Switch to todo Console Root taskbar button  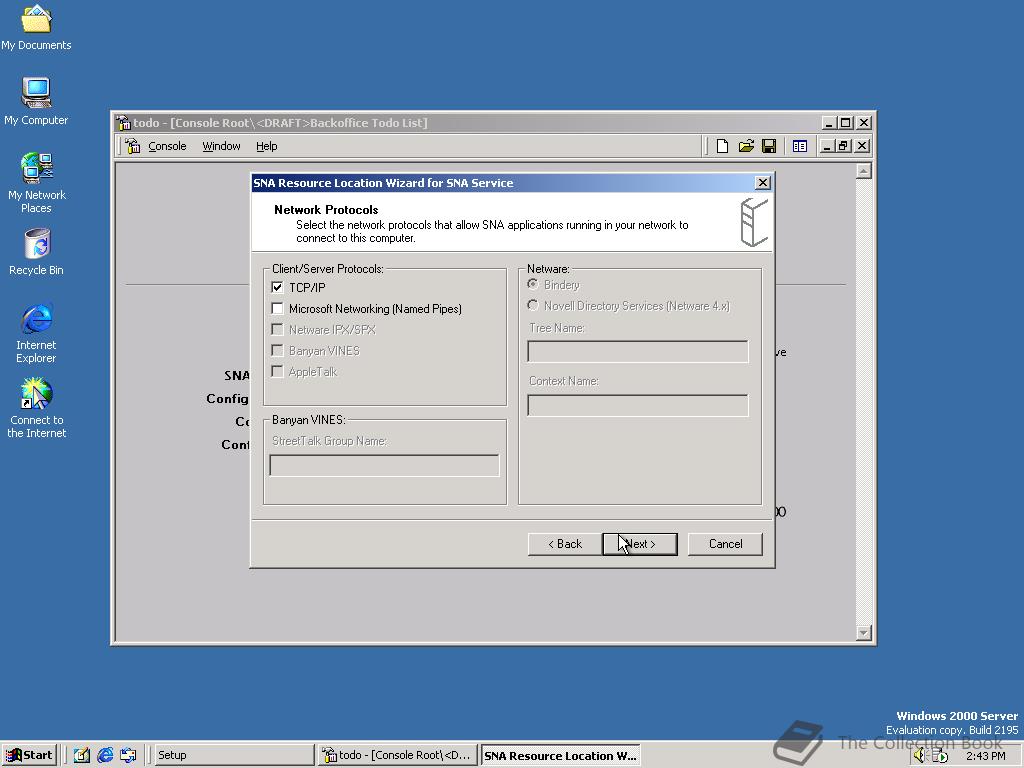point(398,755)
